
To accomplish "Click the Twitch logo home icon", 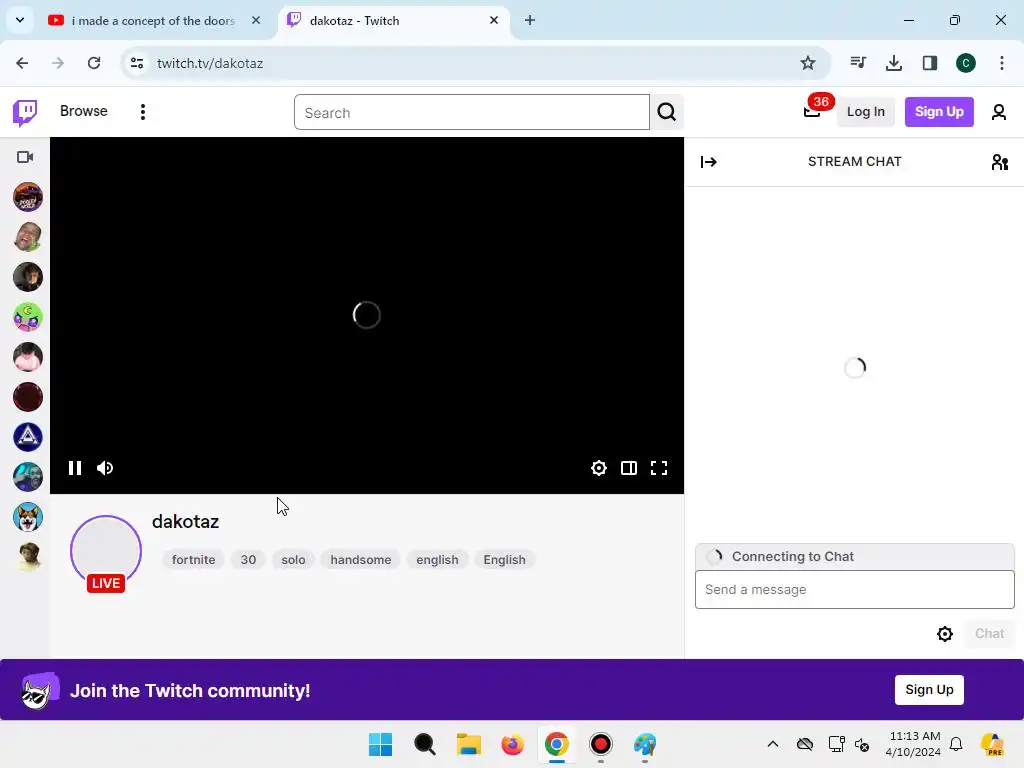I will click(25, 112).
